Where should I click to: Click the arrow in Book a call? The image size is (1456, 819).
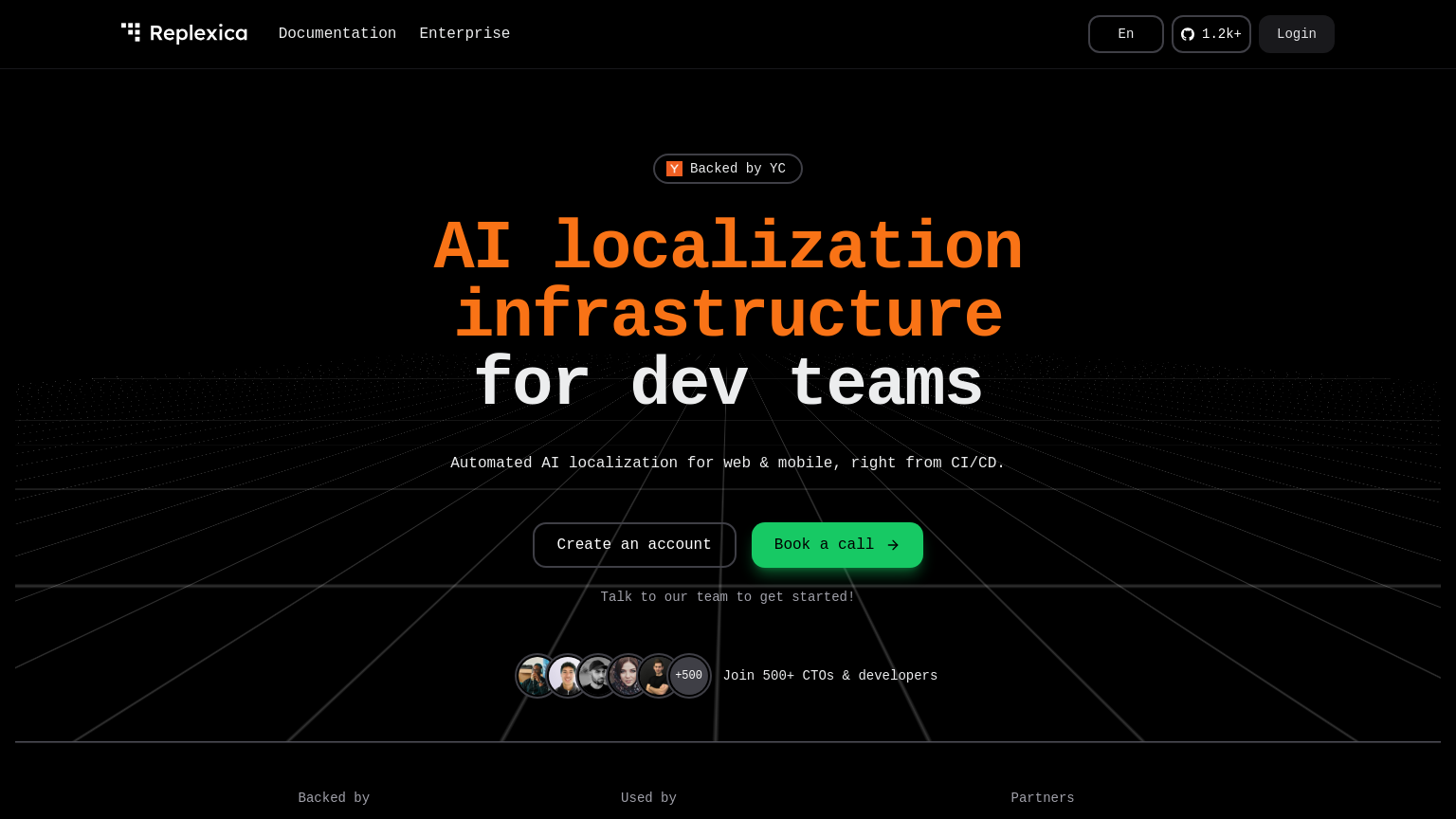point(893,545)
